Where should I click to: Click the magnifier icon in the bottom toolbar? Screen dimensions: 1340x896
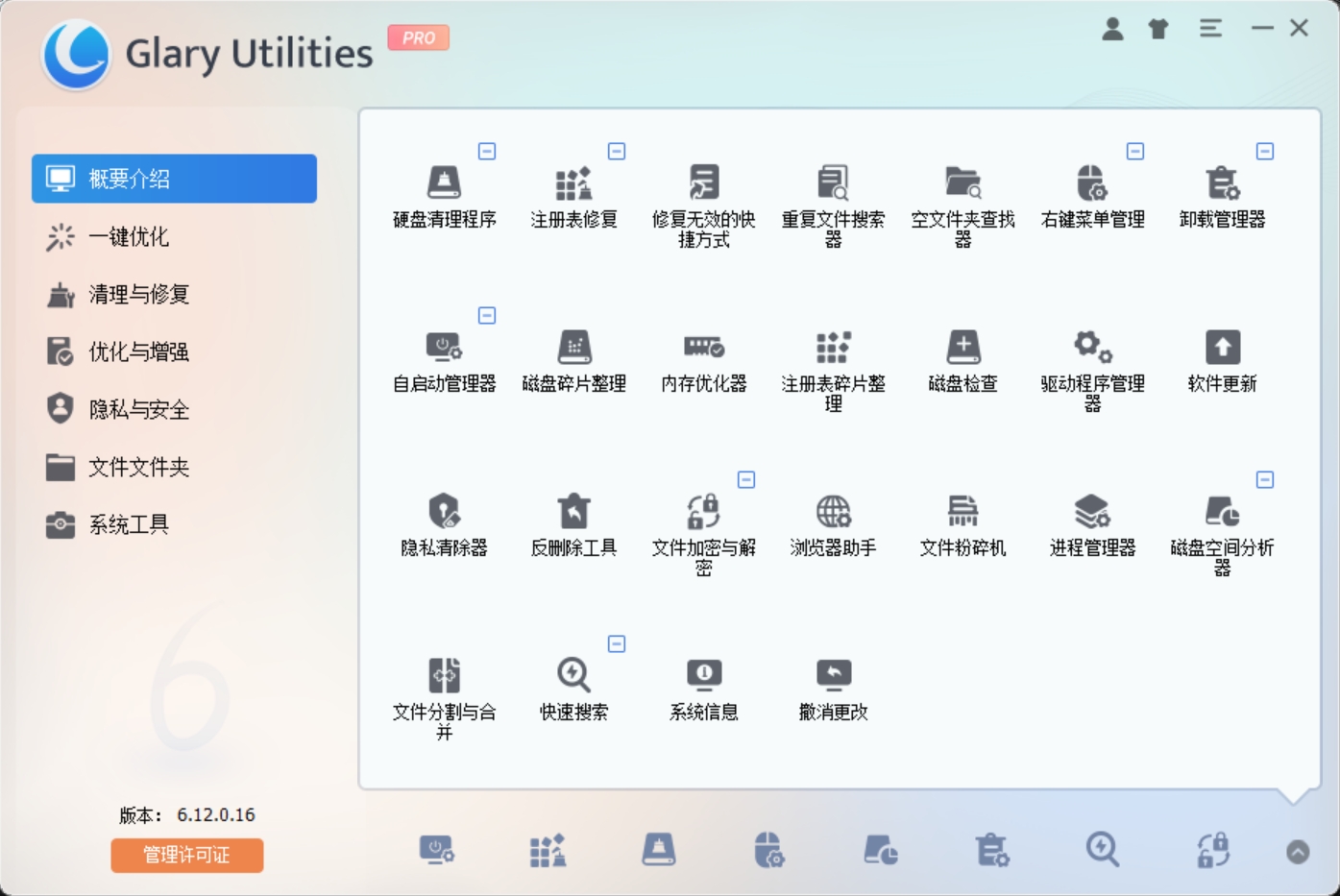(x=1102, y=850)
